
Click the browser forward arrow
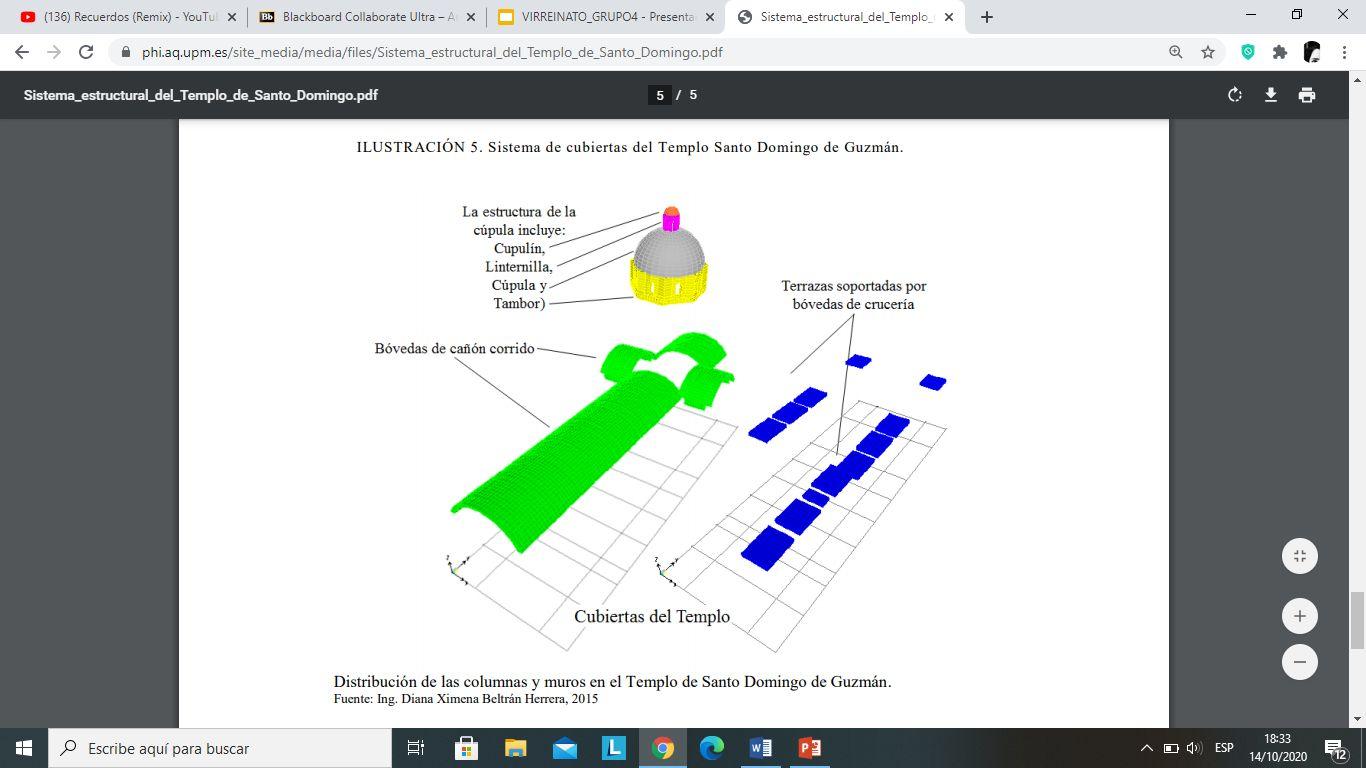pos(54,52)
